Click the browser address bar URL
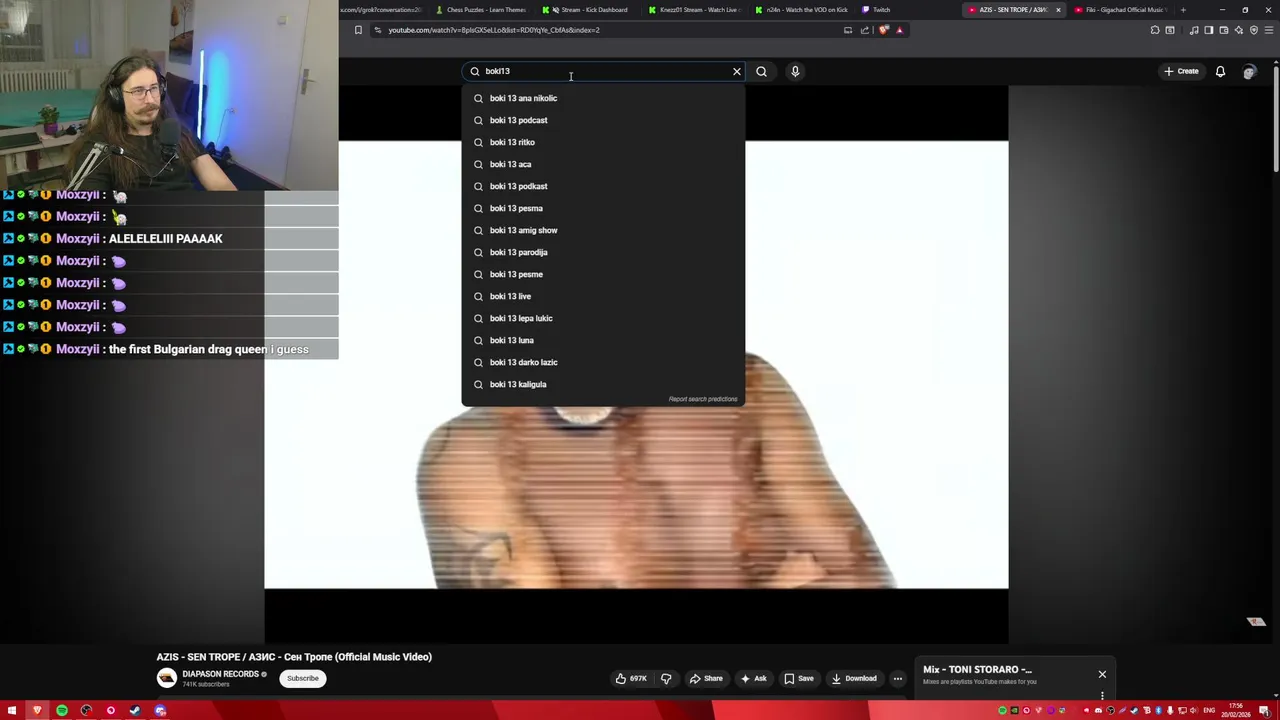 point(494,30)
